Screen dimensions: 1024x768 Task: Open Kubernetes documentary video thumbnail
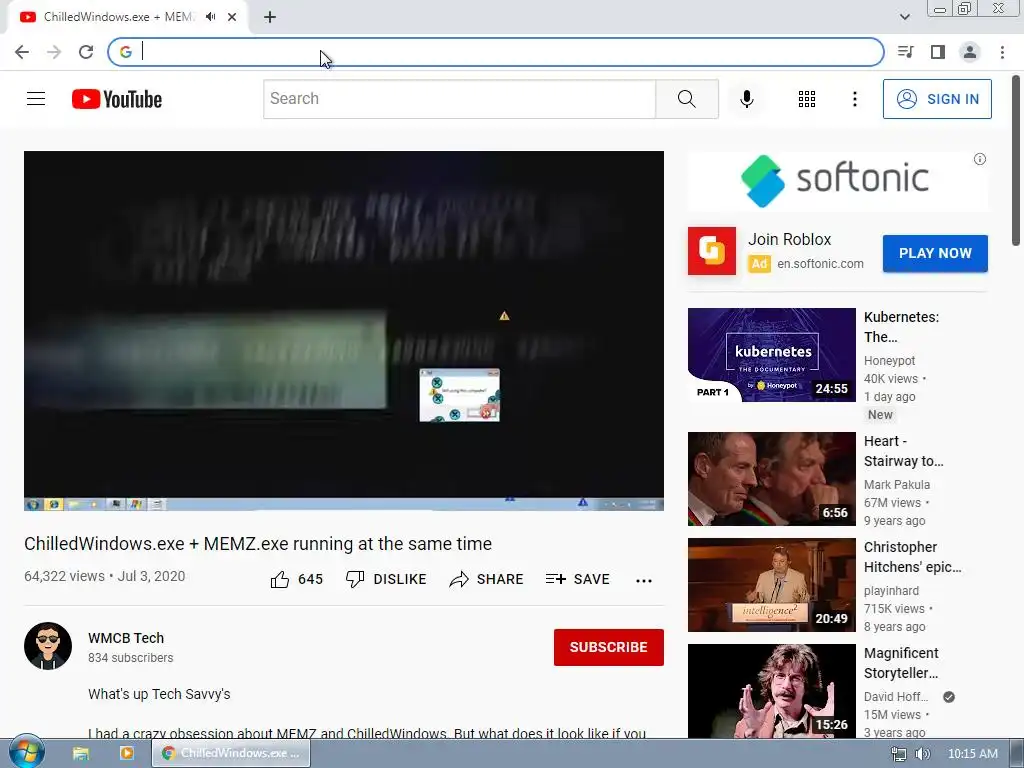tap(771, 355)
